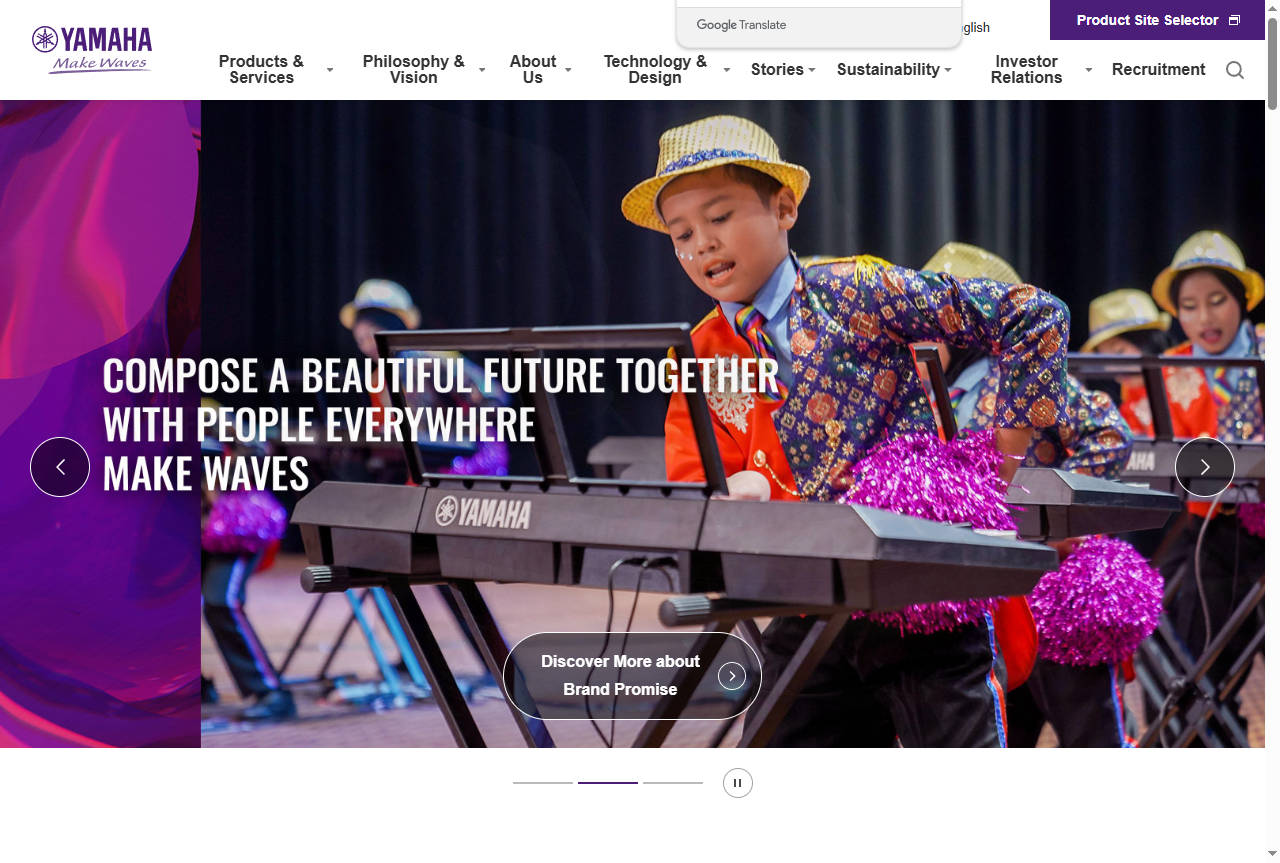Open the Recruitment page link
Viewport: 1280px width, 863px height.
[x=1158, y=69]
